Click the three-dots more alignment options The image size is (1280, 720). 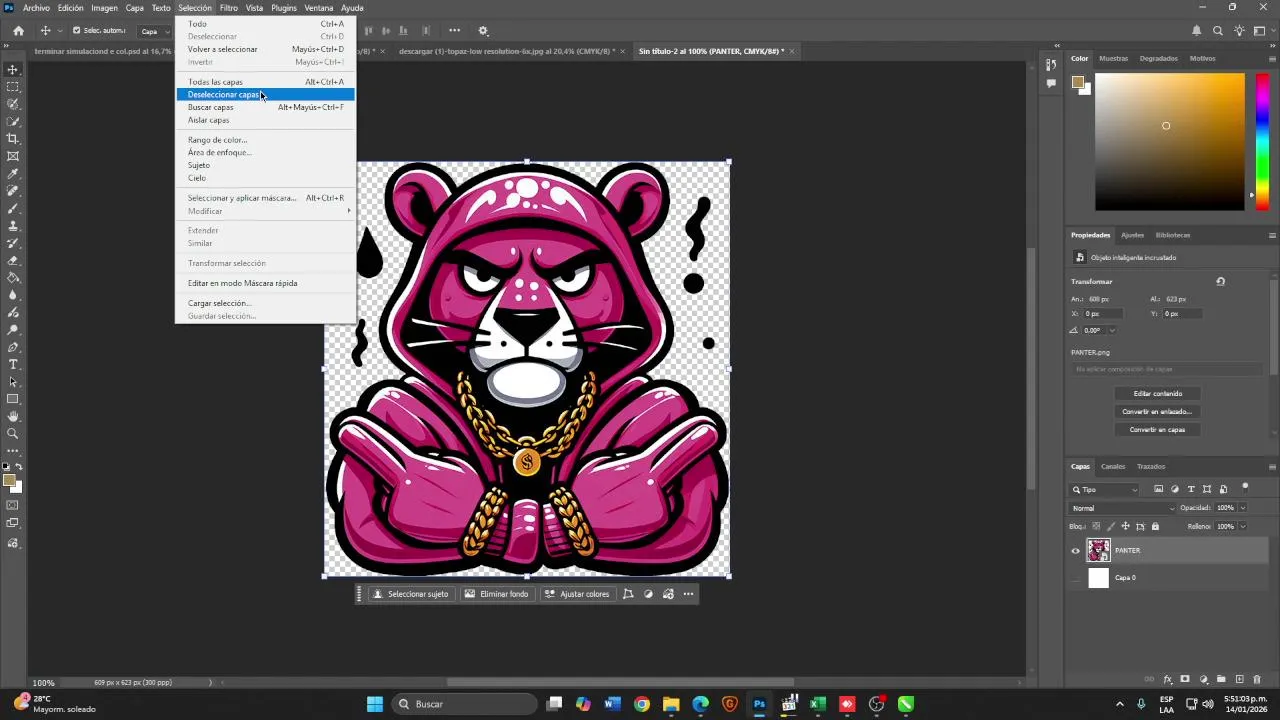pos(454,31)
